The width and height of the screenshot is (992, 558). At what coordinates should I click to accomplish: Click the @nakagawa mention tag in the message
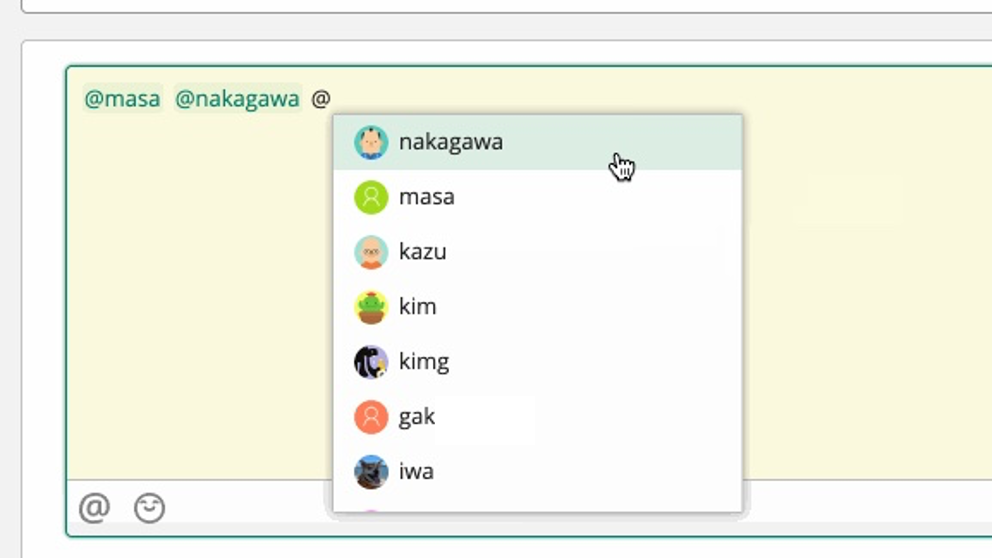237,99
